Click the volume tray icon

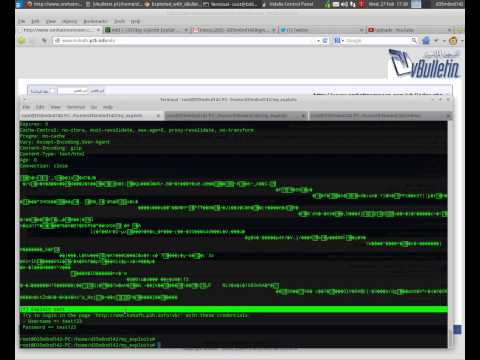(344, 4)
